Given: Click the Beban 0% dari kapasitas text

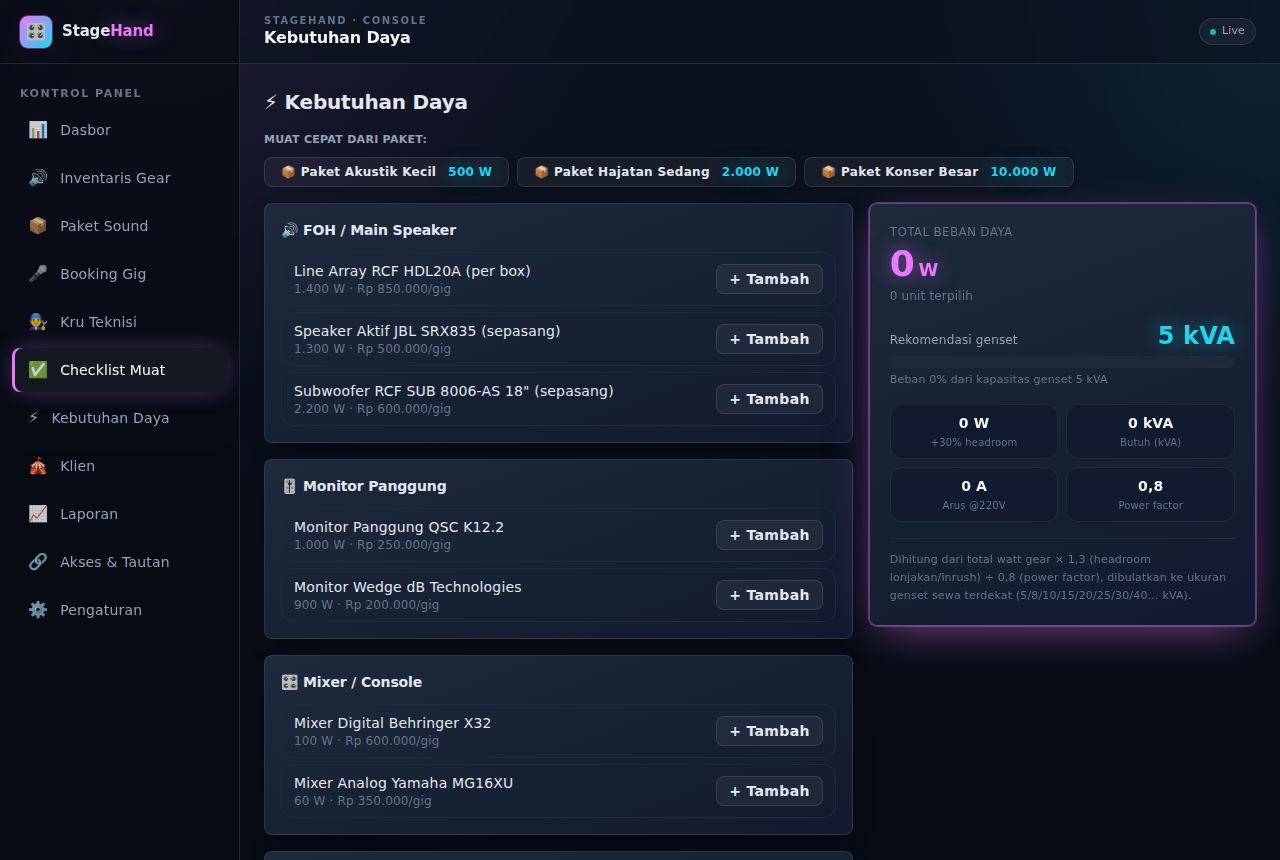Looking at the screenshot, I should [998, 379].
